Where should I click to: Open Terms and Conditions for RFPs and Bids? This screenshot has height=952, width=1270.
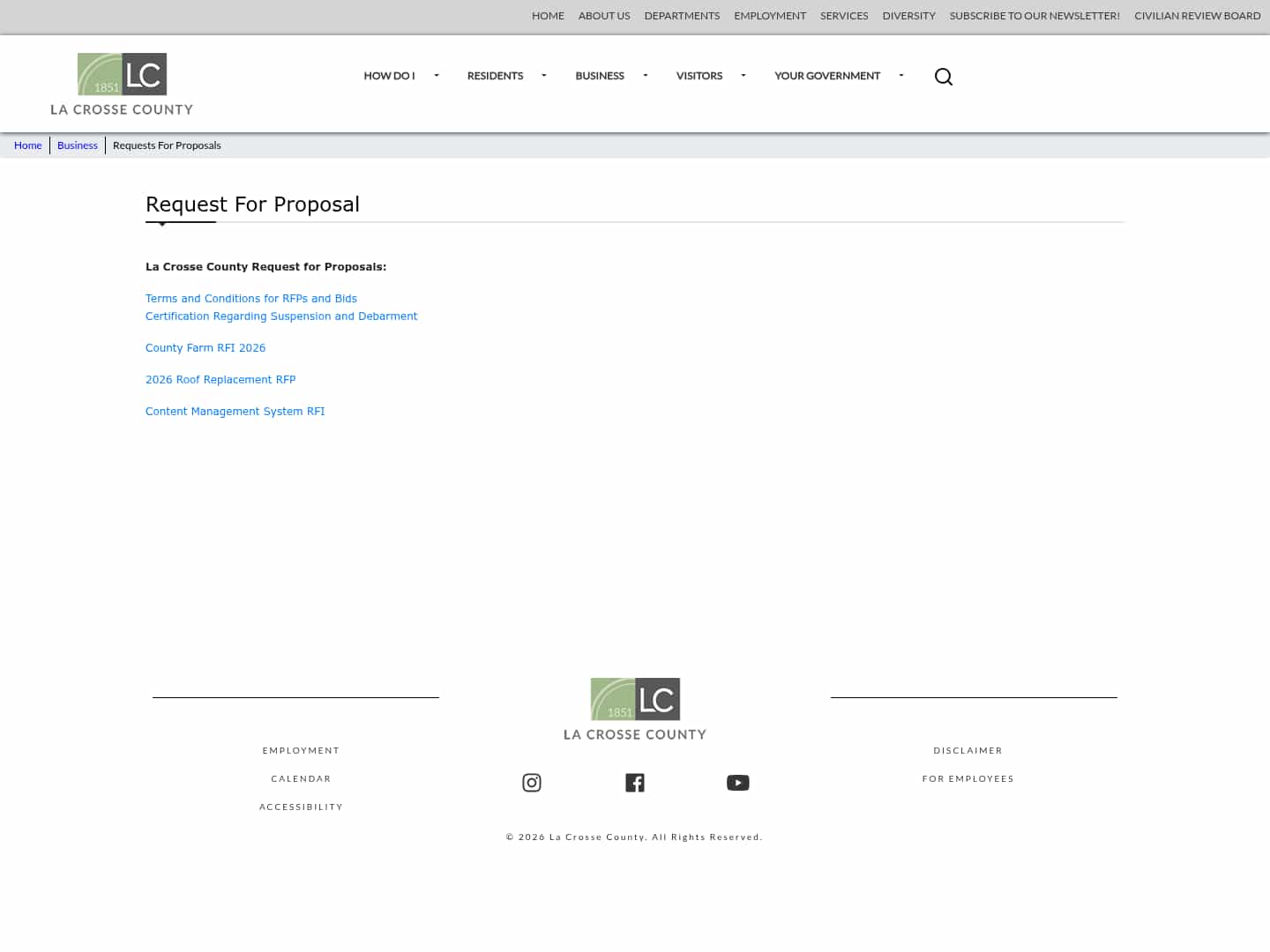coord(251,299)
